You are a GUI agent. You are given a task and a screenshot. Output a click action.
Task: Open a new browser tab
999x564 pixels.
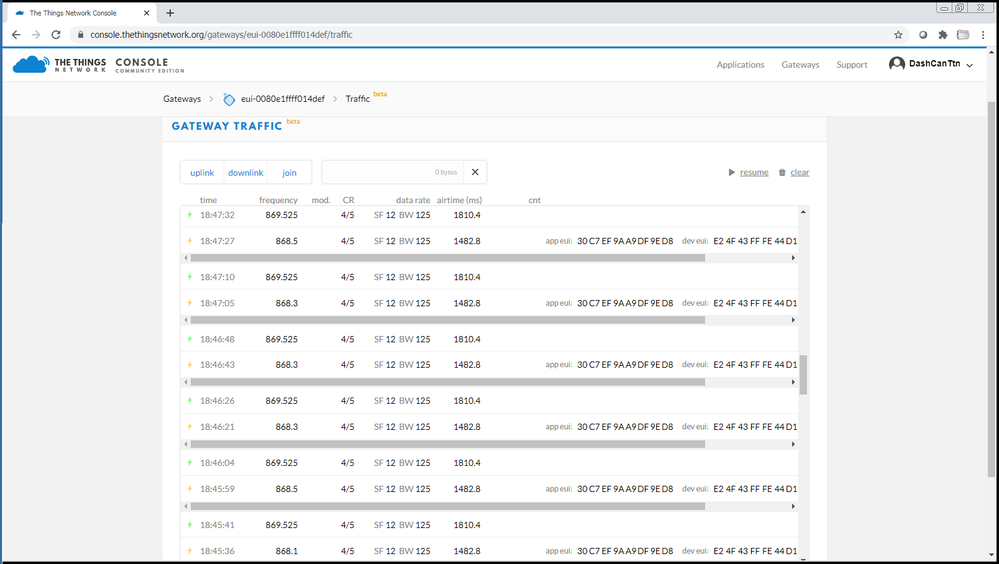coord(170,13)
